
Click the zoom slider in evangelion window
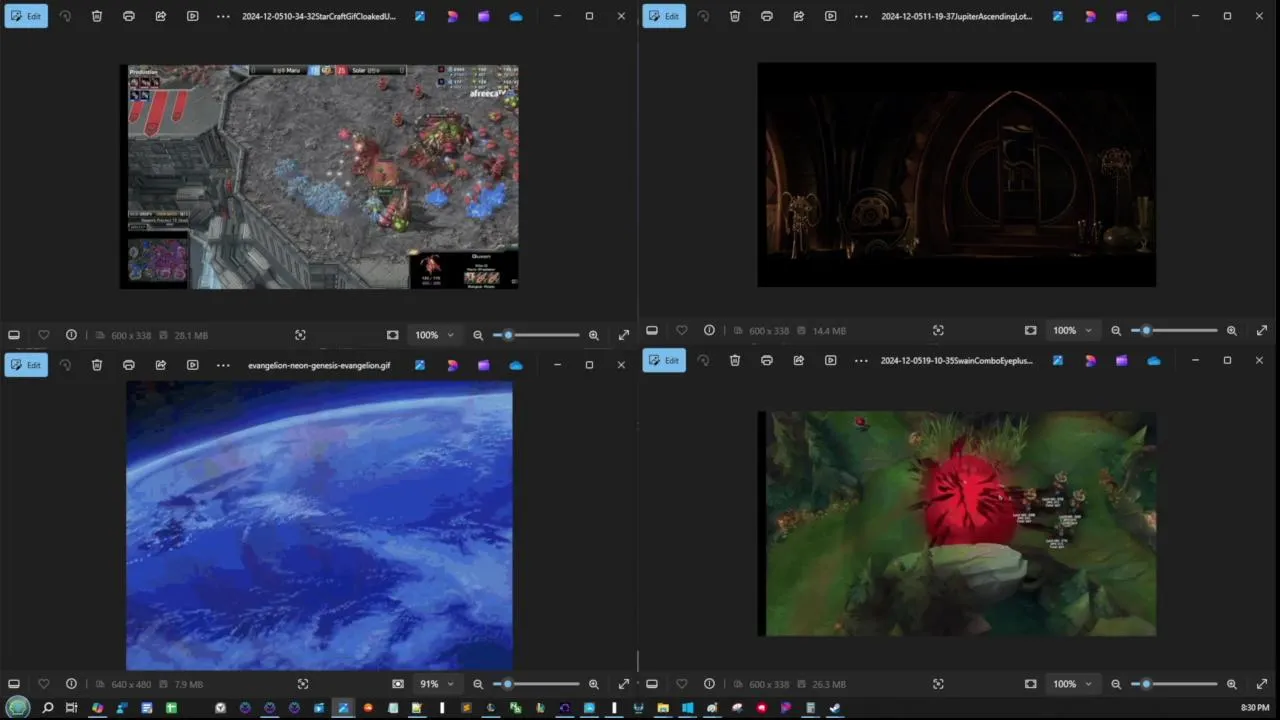536,684
